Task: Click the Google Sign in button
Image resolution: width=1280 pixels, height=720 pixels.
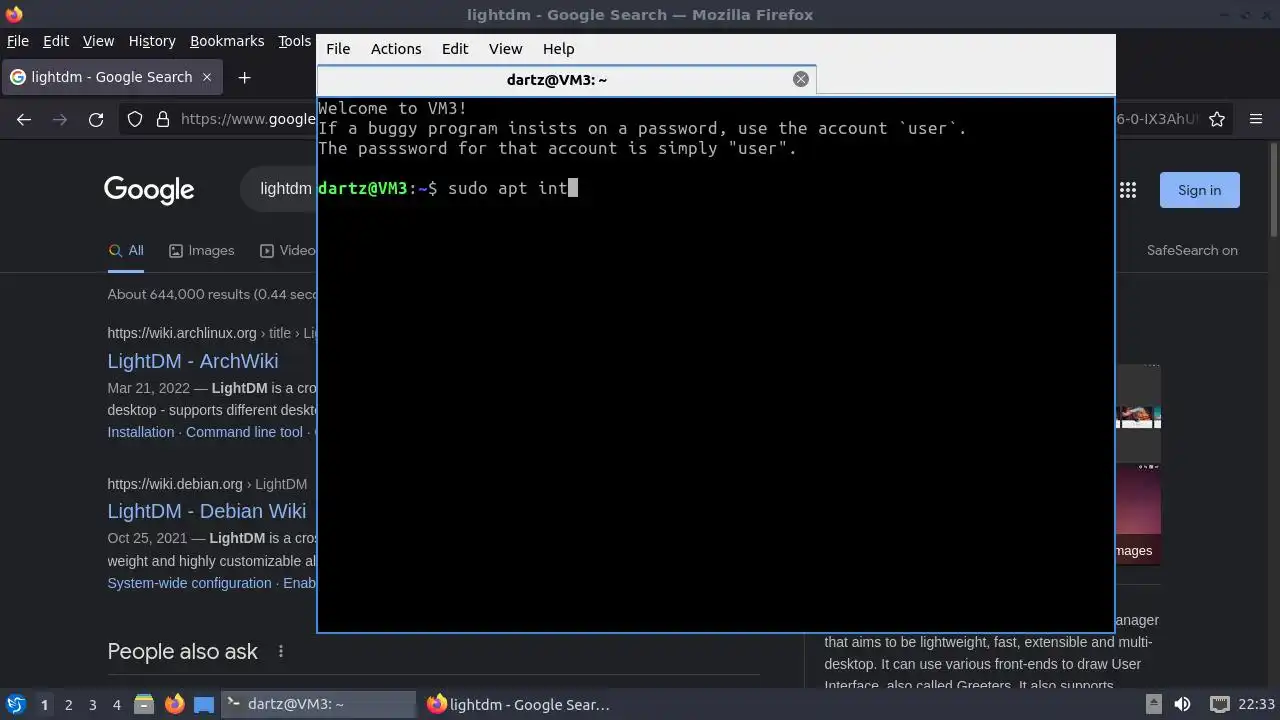Action: point(1199,190)
